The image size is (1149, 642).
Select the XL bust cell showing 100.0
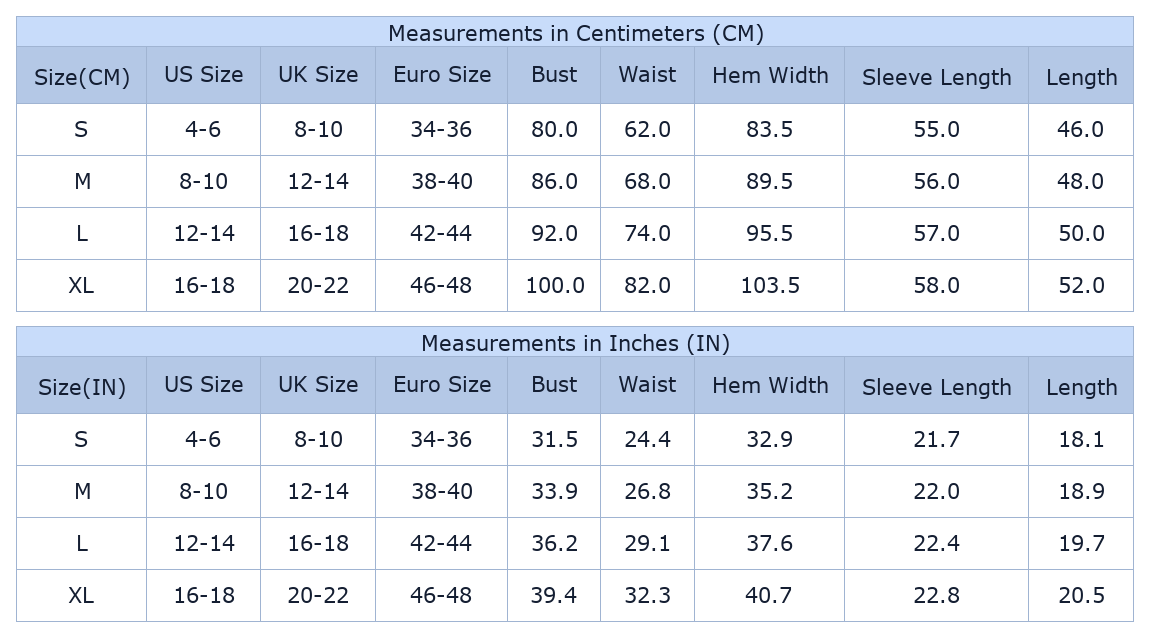tap(555, 285)
